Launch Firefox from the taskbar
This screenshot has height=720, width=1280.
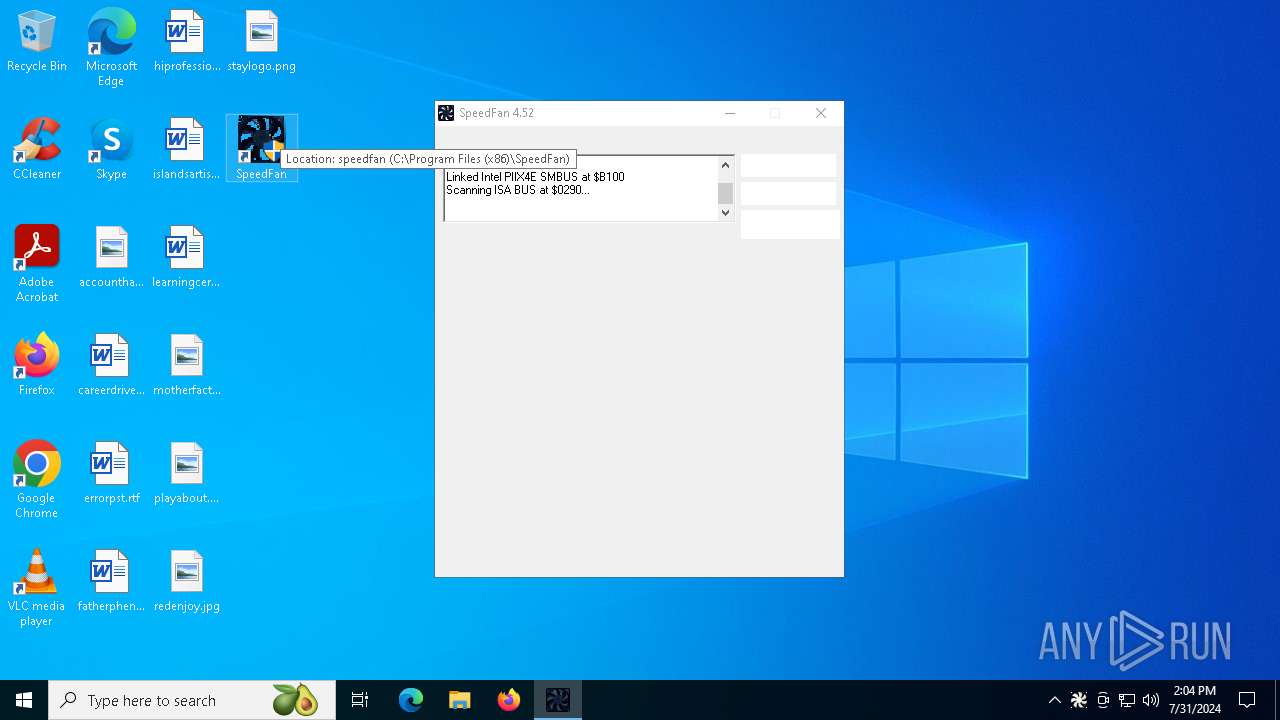click(x=509, y=700)
